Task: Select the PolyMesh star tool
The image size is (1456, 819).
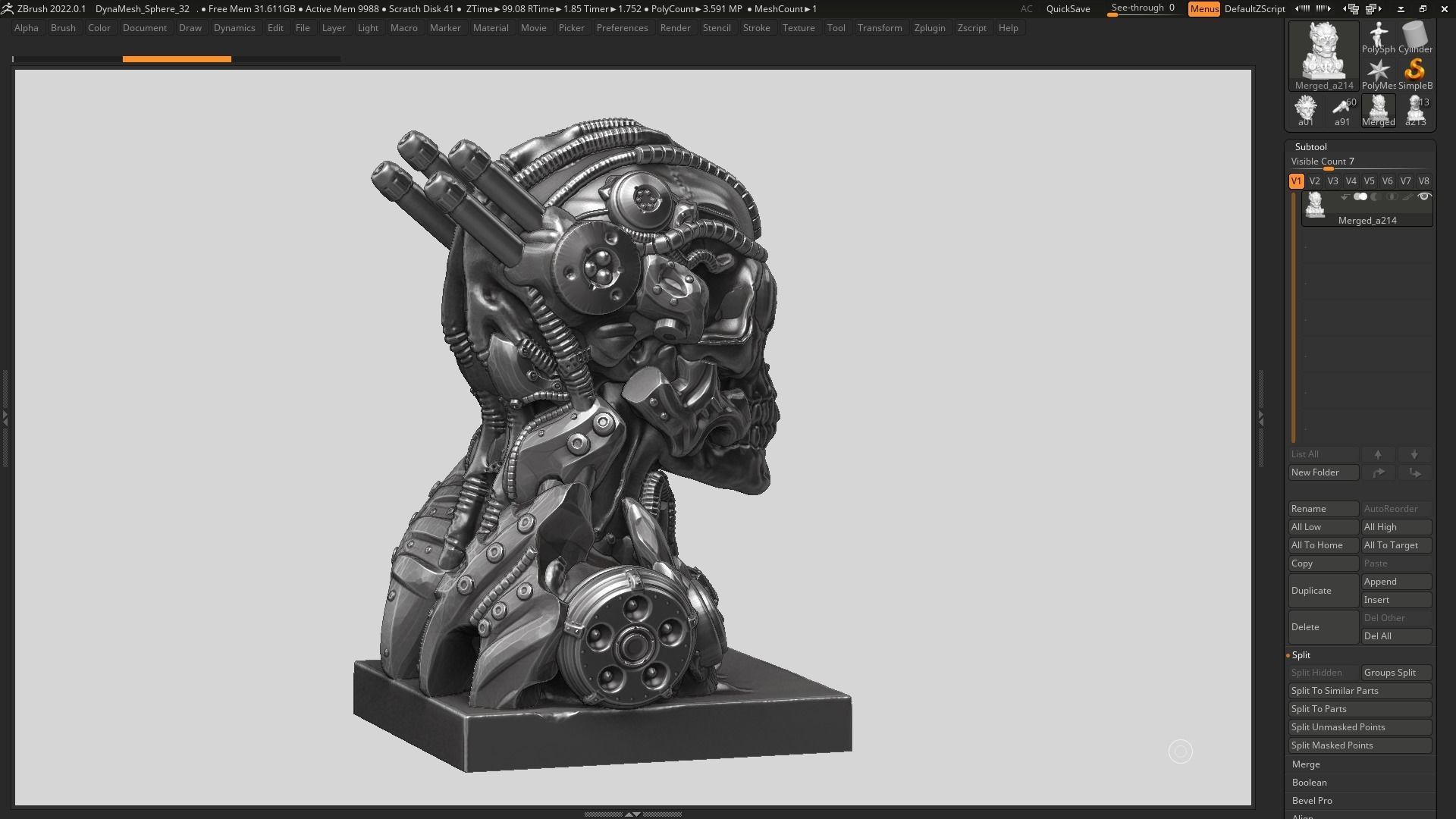Action: (x=1378, y=74)
